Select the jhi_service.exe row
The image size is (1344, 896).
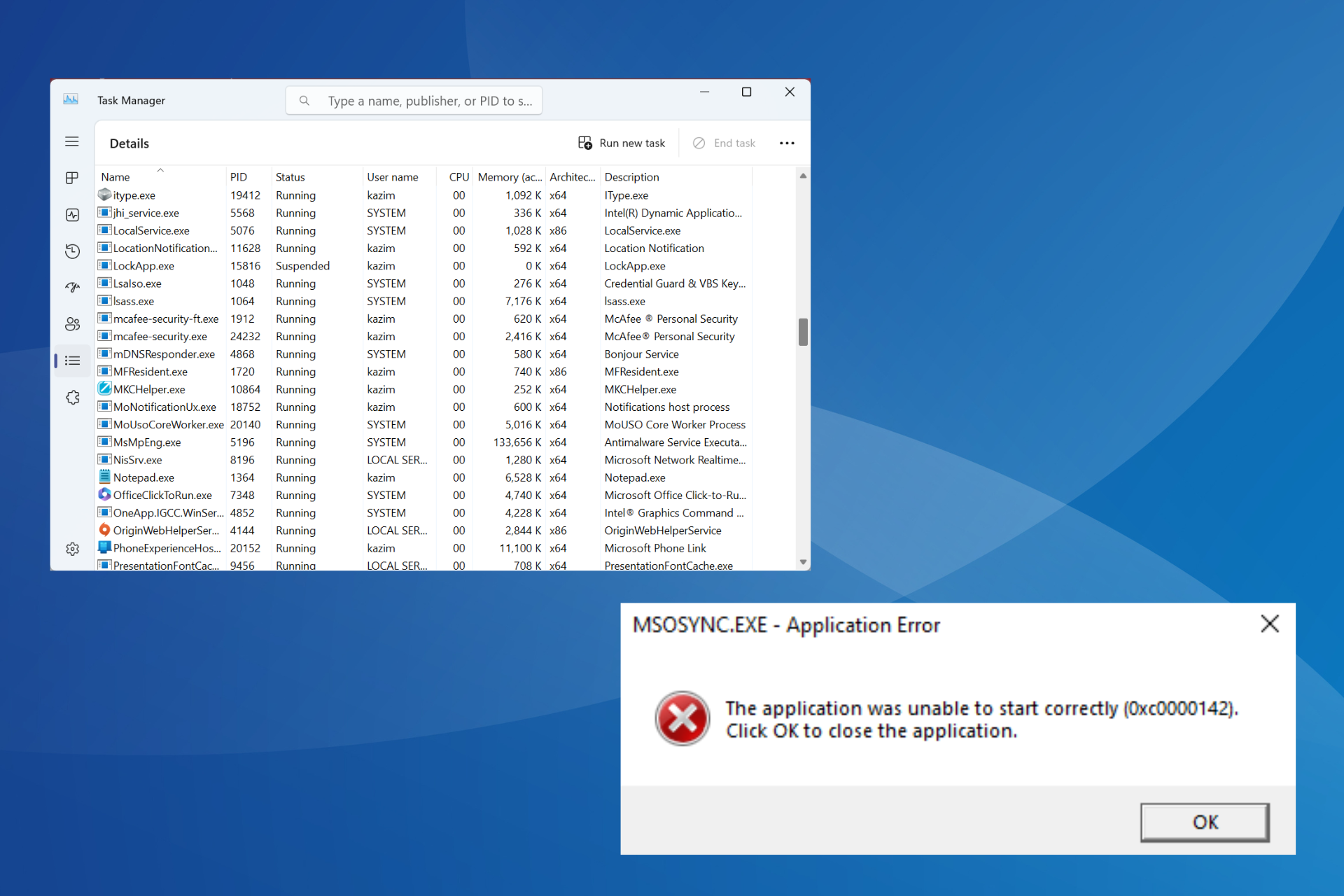coord(424,213)
